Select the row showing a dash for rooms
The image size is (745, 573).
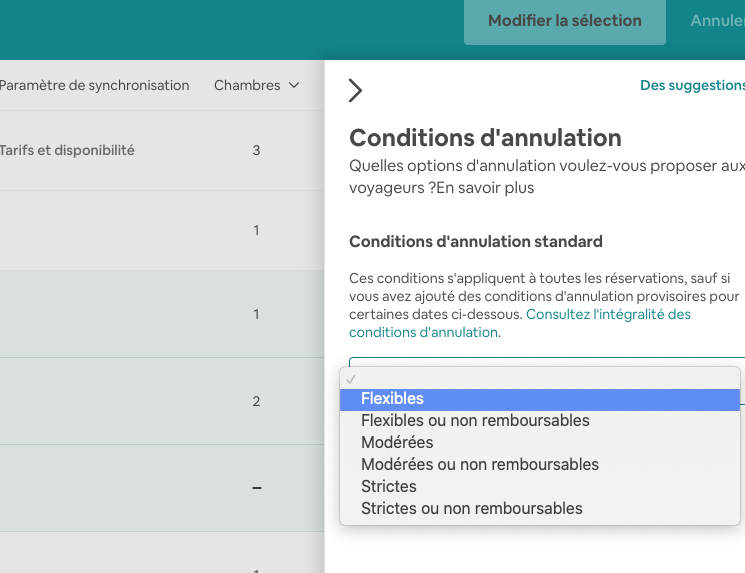(160, 488)
